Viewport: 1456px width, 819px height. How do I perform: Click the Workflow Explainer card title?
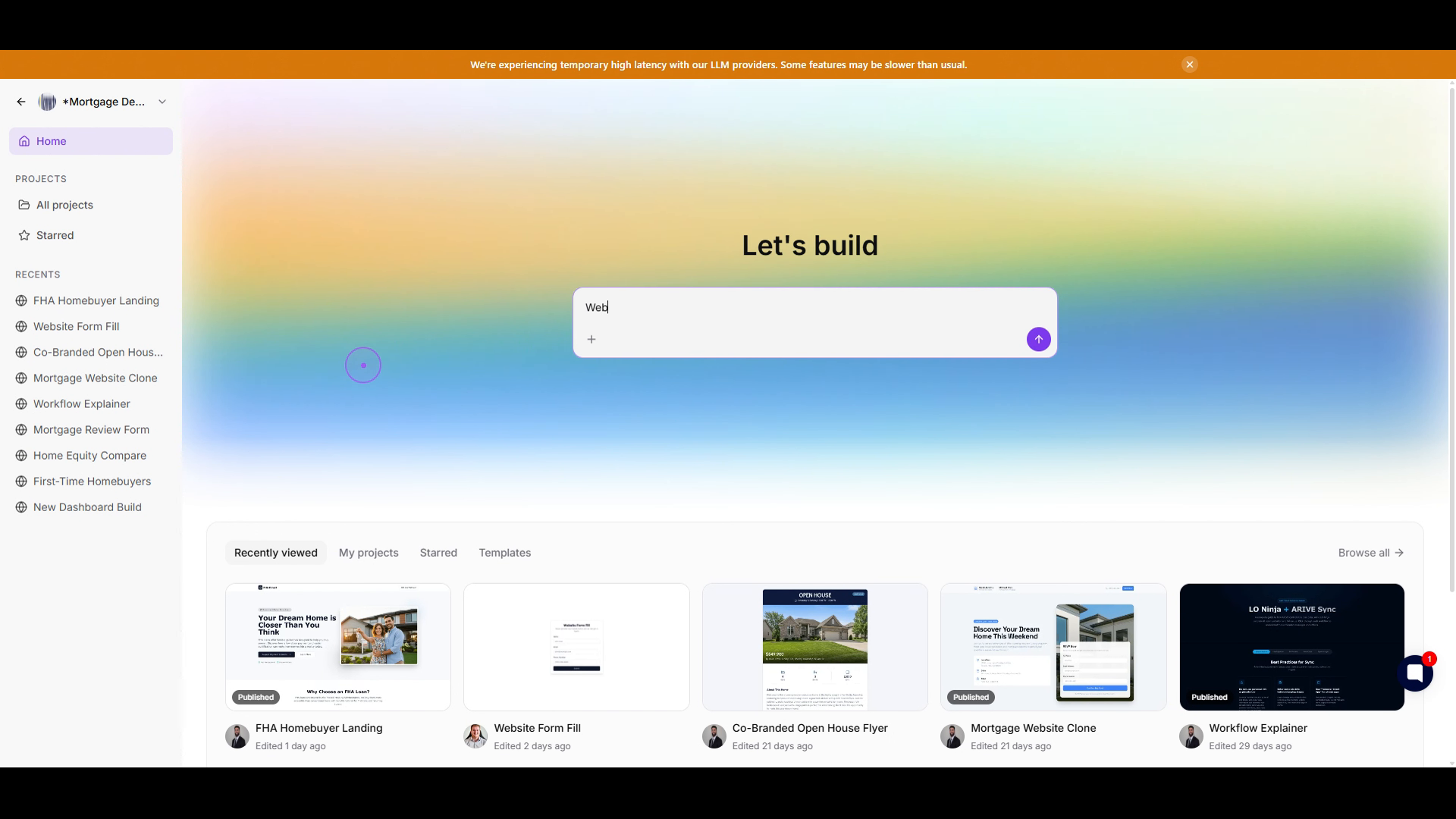click(x=1258, y=728)
